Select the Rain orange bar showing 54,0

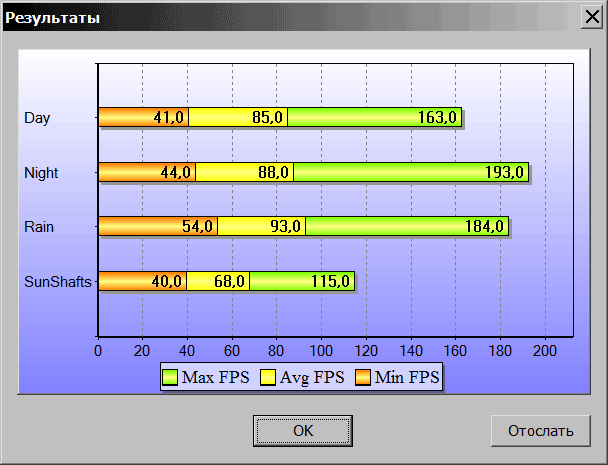click(x=157, y=227)
